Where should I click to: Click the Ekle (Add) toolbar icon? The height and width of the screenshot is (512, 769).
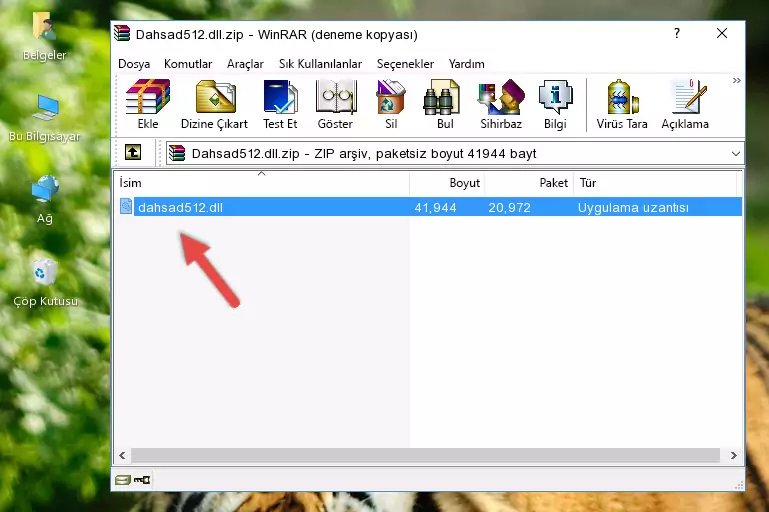click(x=148, y=104)
